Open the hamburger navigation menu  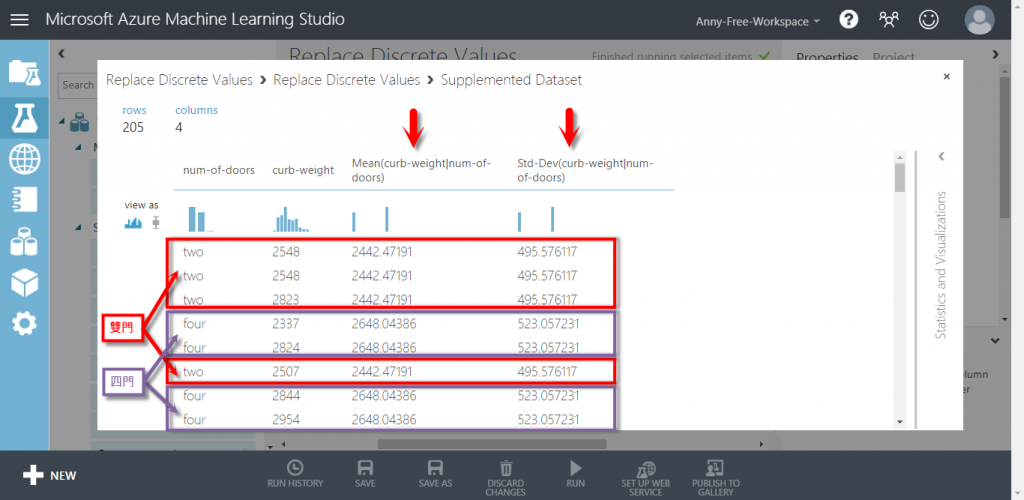tap(20, 20)
